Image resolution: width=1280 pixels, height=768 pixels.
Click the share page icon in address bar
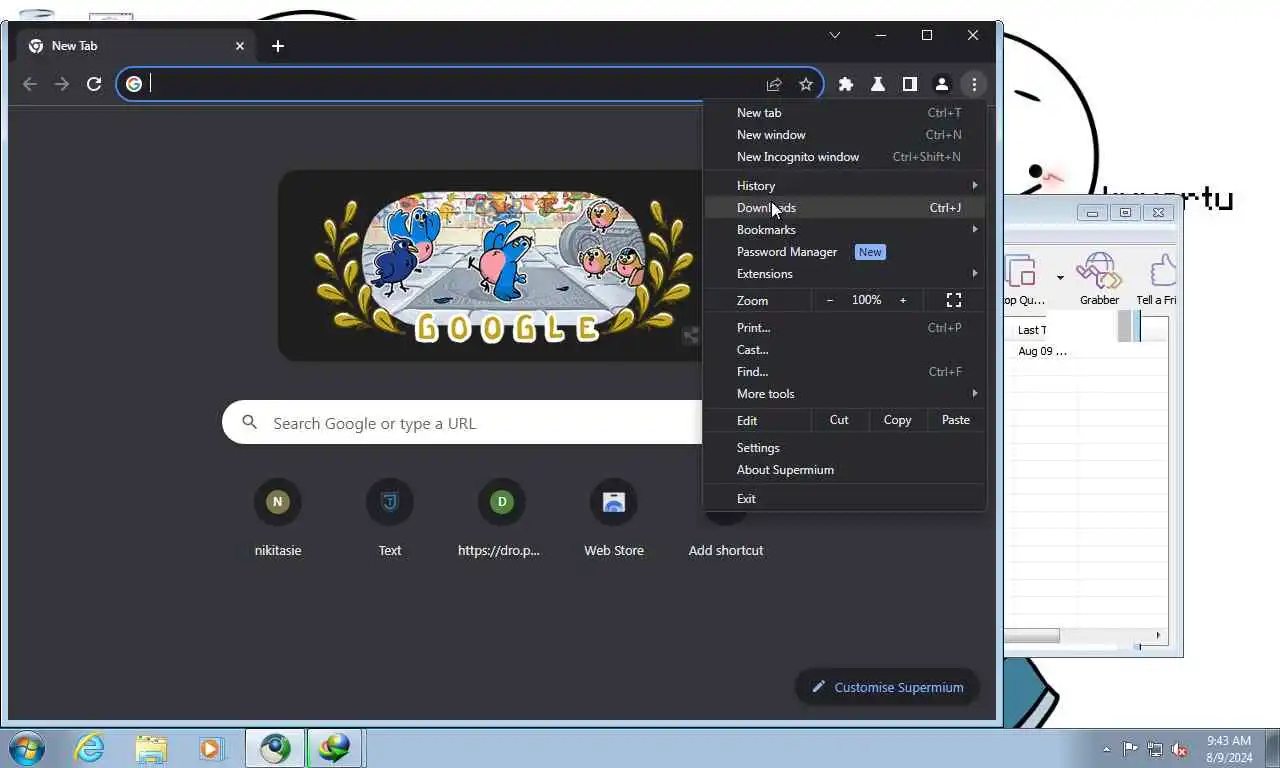774,84
